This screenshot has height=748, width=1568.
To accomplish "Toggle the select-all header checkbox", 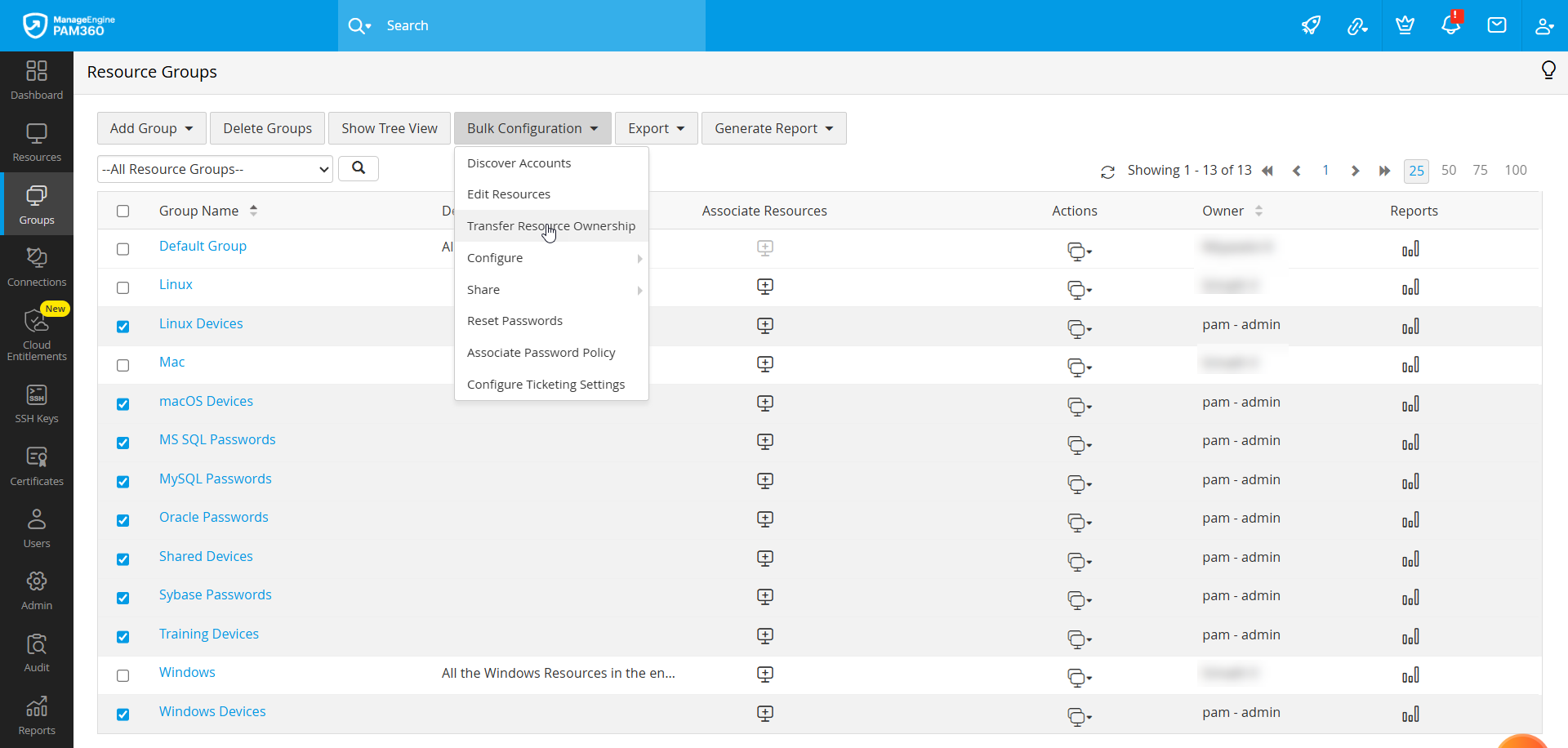I will [x=123, y=211].
